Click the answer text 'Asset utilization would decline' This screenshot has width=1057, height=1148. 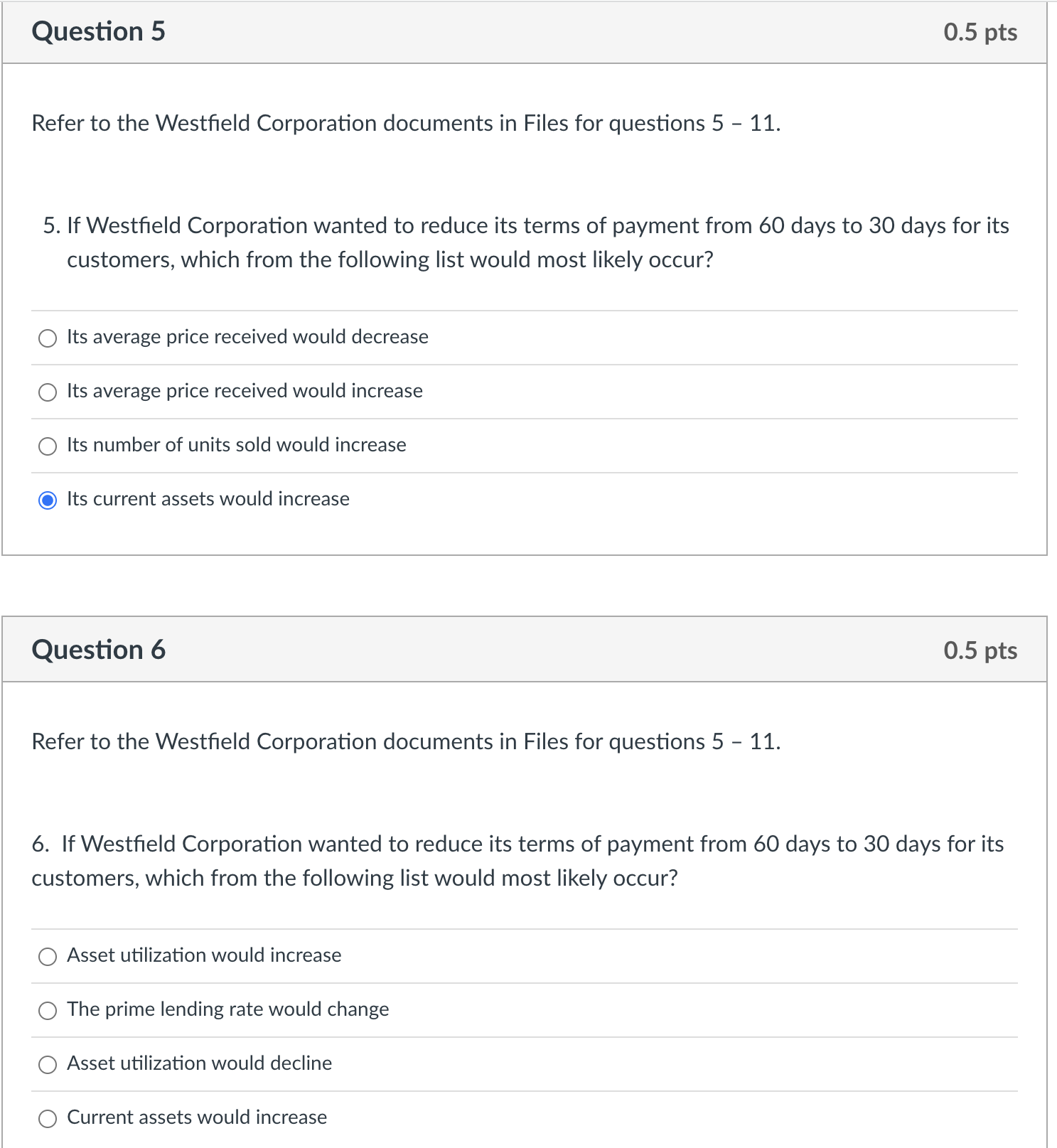[200, 1063]
